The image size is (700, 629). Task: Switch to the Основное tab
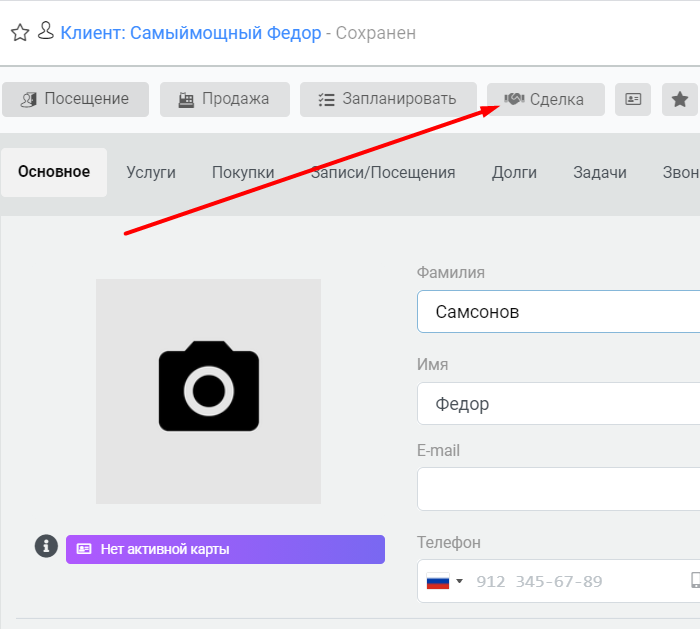click(54, 172)
